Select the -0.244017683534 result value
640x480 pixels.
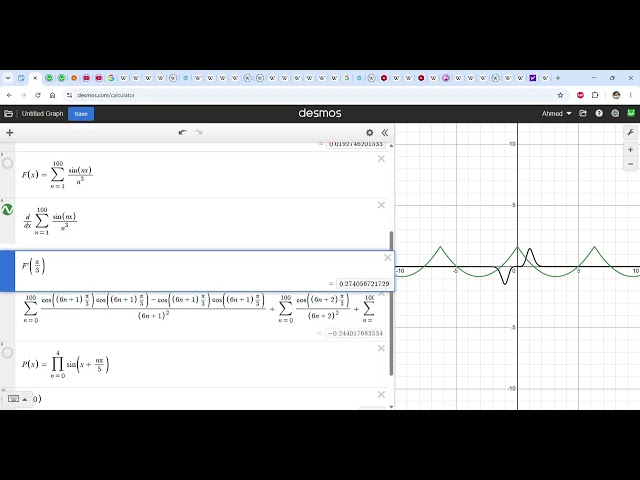click(355, 333)
